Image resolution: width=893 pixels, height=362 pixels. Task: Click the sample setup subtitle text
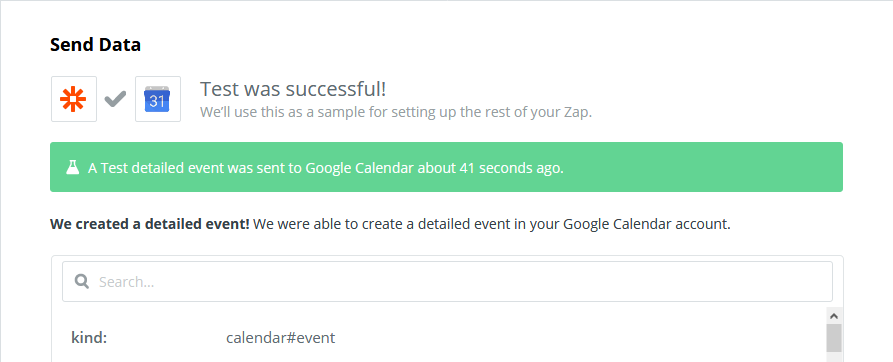[396, 112]
